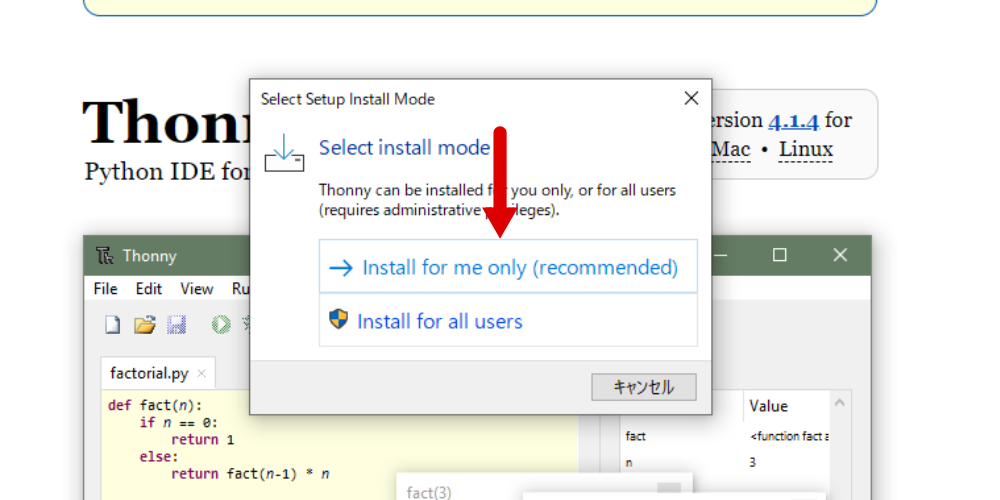Image resolution: width=1000 pixels, height=500 pixels.
Task: Click the キャンセル button
Action: click(643, 387)
